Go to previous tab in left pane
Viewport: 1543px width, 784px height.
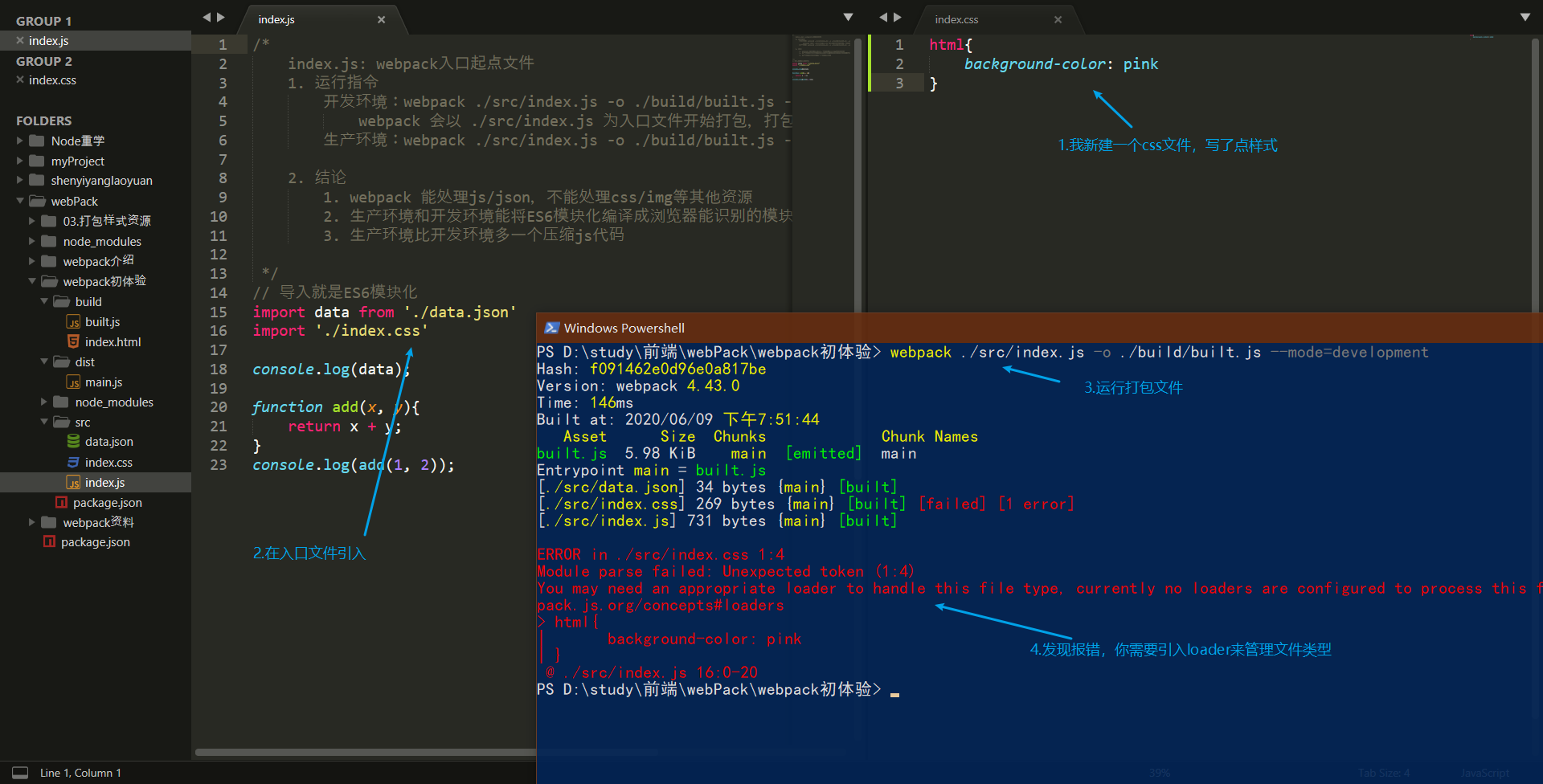(207, 17)
